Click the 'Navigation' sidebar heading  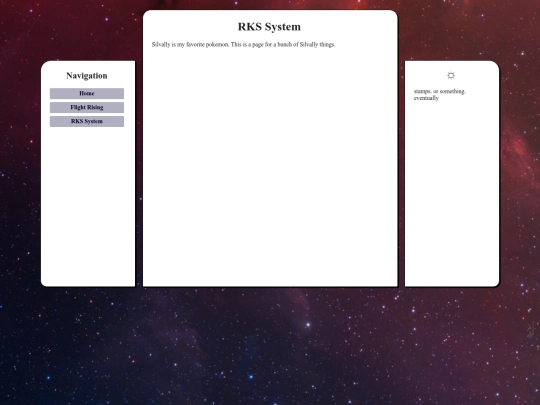pos(87,76)
